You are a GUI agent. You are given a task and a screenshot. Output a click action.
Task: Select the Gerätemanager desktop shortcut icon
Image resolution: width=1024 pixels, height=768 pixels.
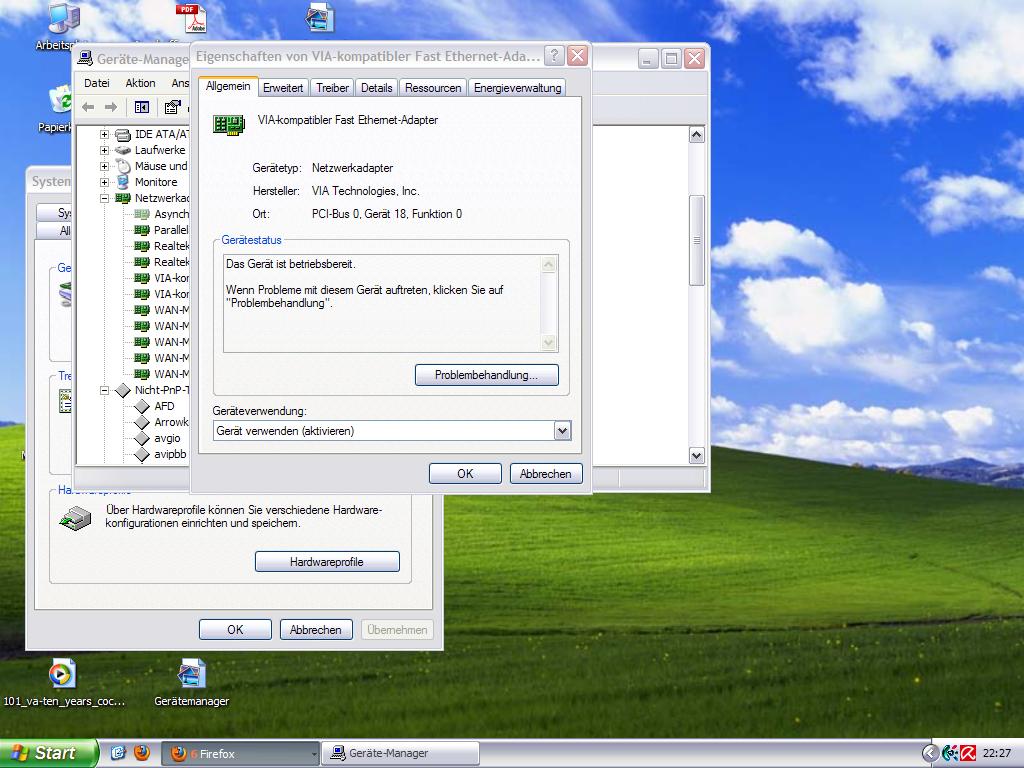191,673
